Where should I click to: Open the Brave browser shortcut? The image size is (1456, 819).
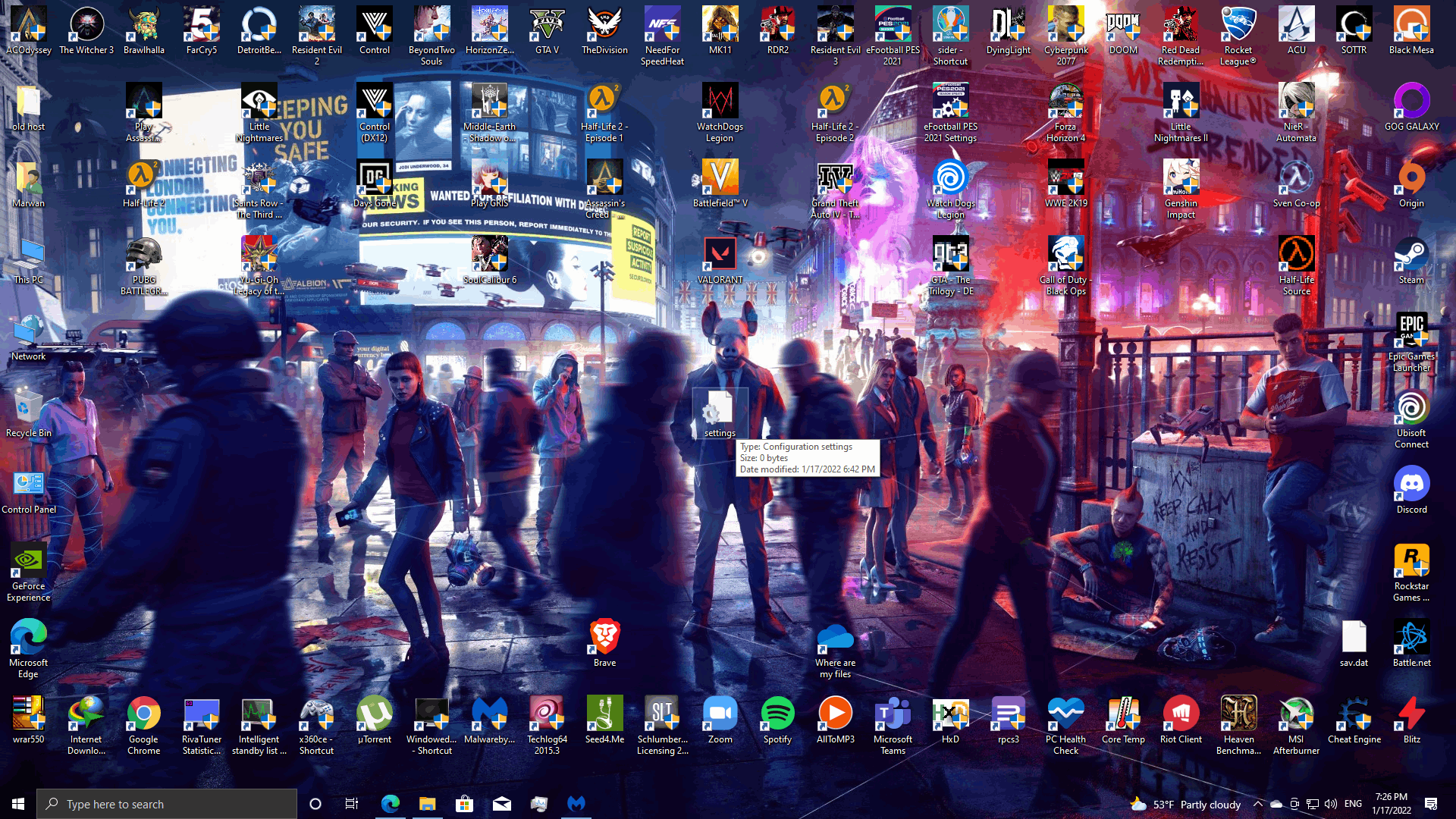(x=604, y=643)
